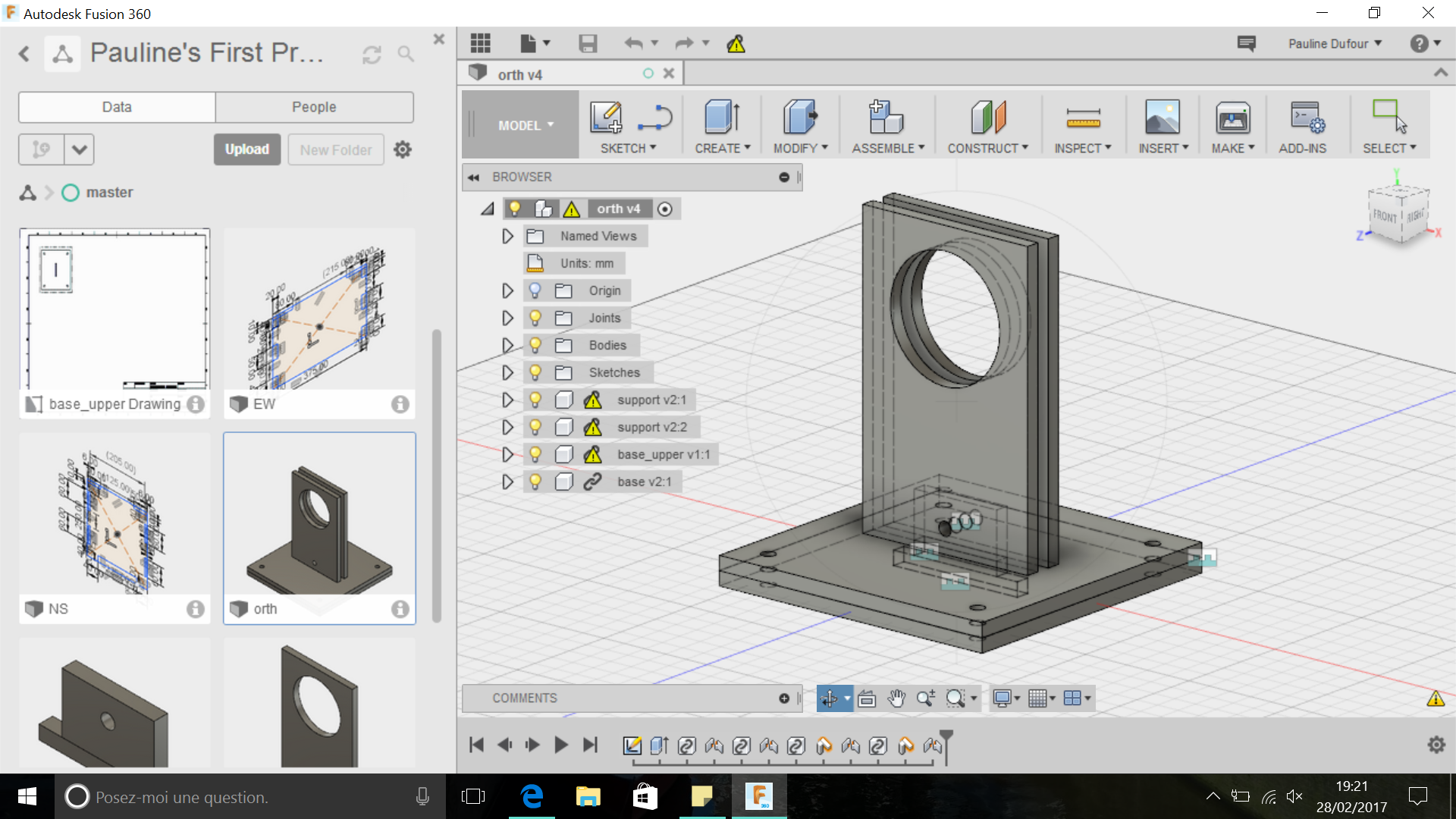Click the Create Sketch icon
This screenshot has height=819, width=1456.
[x=605, y=118]
